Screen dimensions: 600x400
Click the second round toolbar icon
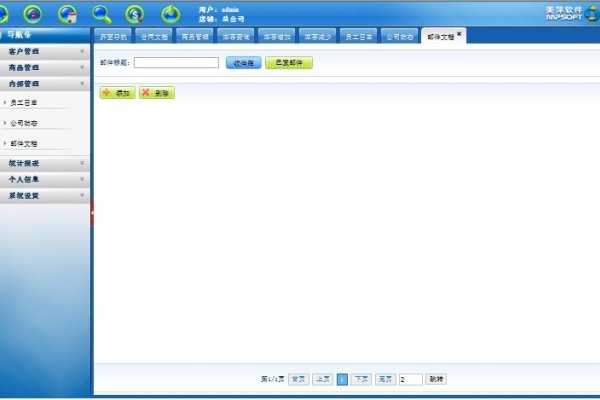pyautogui.click(x=34, y=13)
